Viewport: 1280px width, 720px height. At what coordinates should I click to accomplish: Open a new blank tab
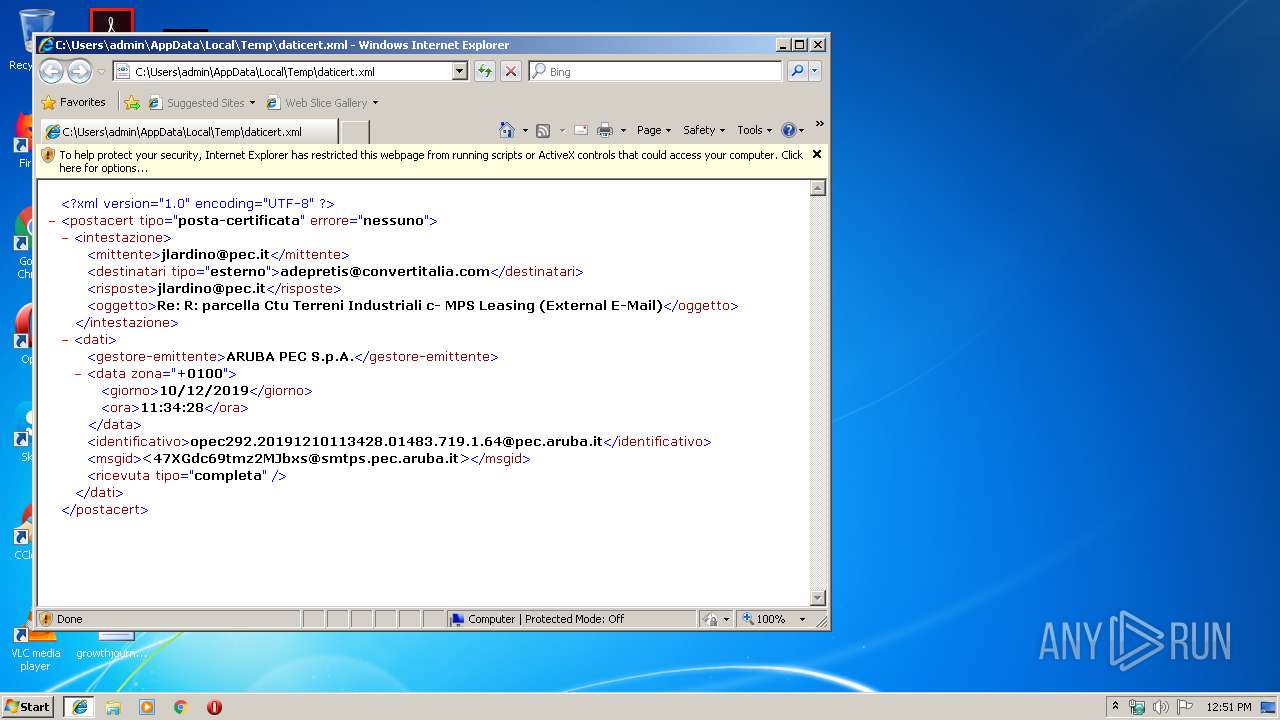coord(355,132)
